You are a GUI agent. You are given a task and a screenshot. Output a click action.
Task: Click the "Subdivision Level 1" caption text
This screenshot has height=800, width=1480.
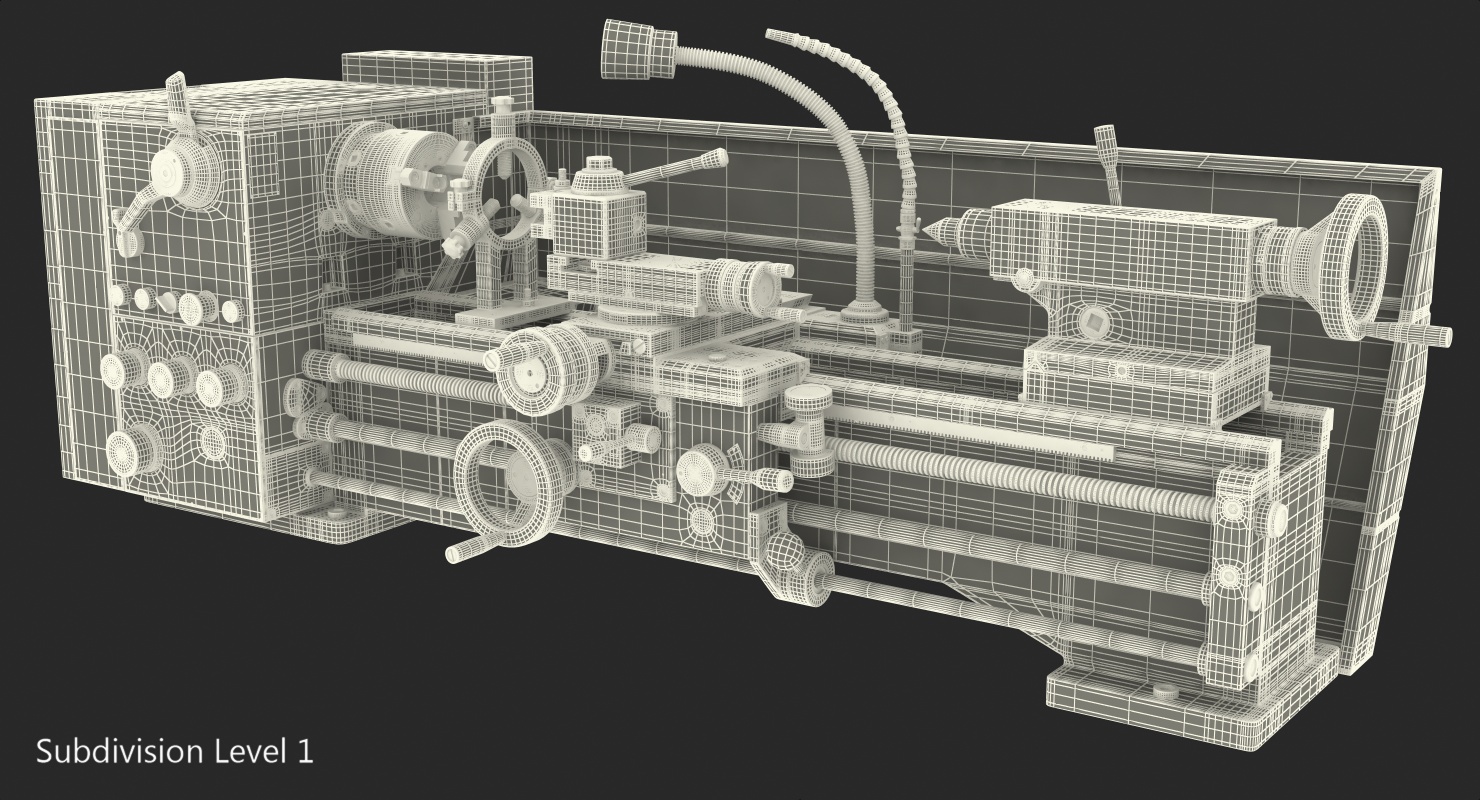click(175, 752)
